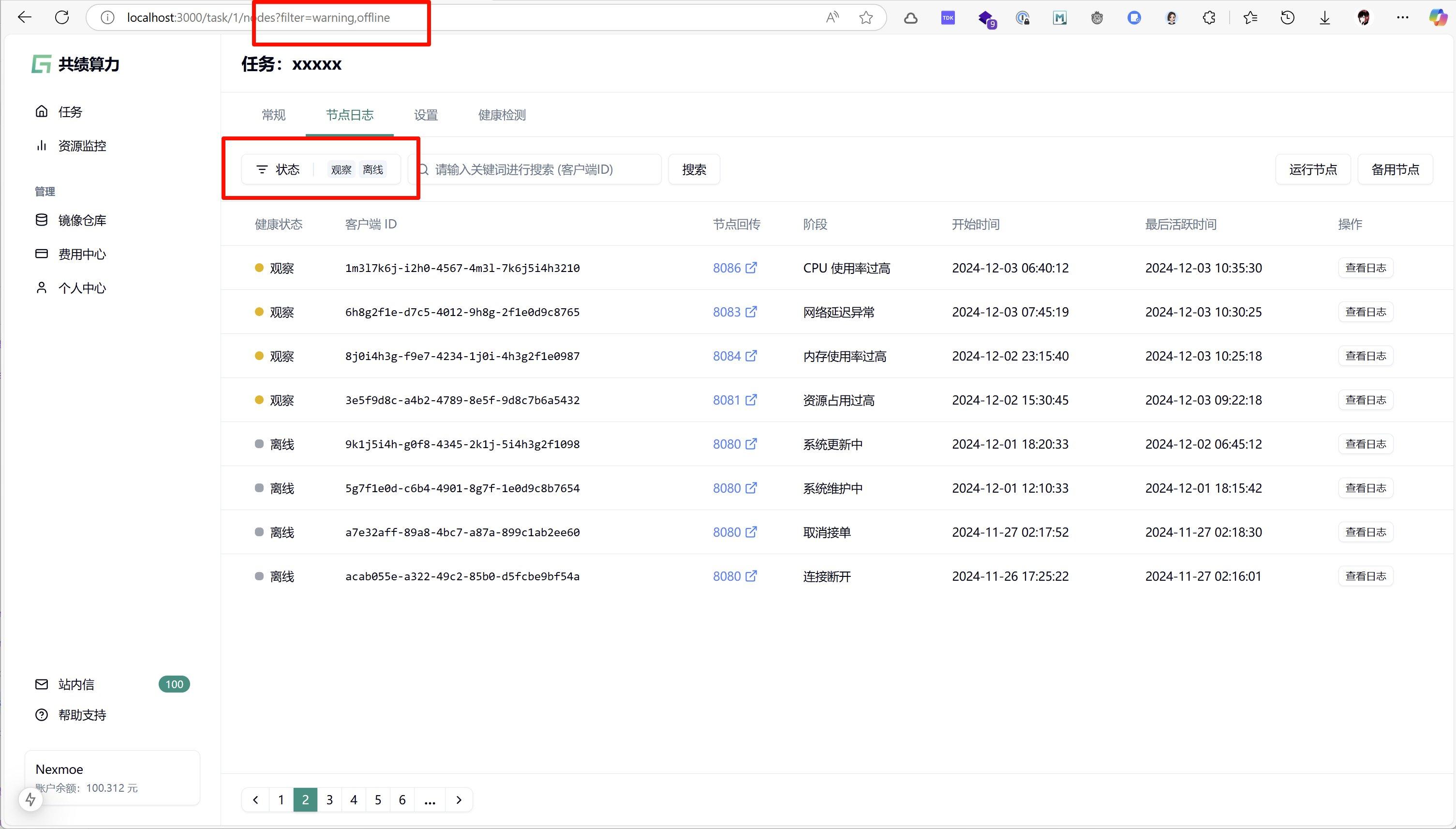Open external link icon beside port 8086
1456x829 pixels.
(x=751, y=268)
